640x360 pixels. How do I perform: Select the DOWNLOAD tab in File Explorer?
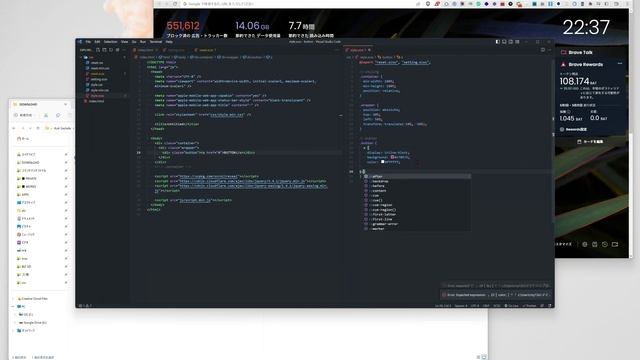[x=39, y=104]
